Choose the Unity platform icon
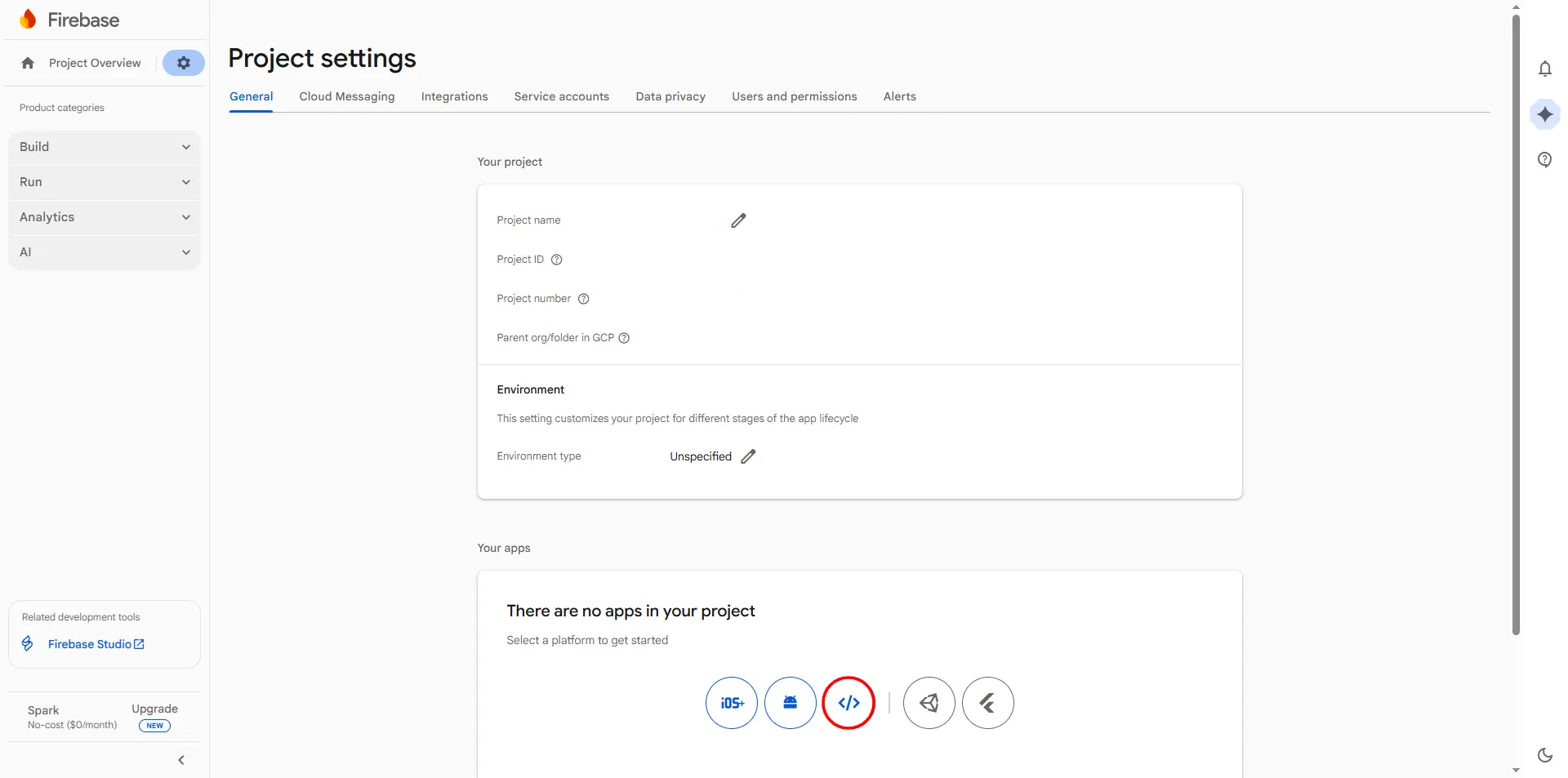 click(929, 703)
